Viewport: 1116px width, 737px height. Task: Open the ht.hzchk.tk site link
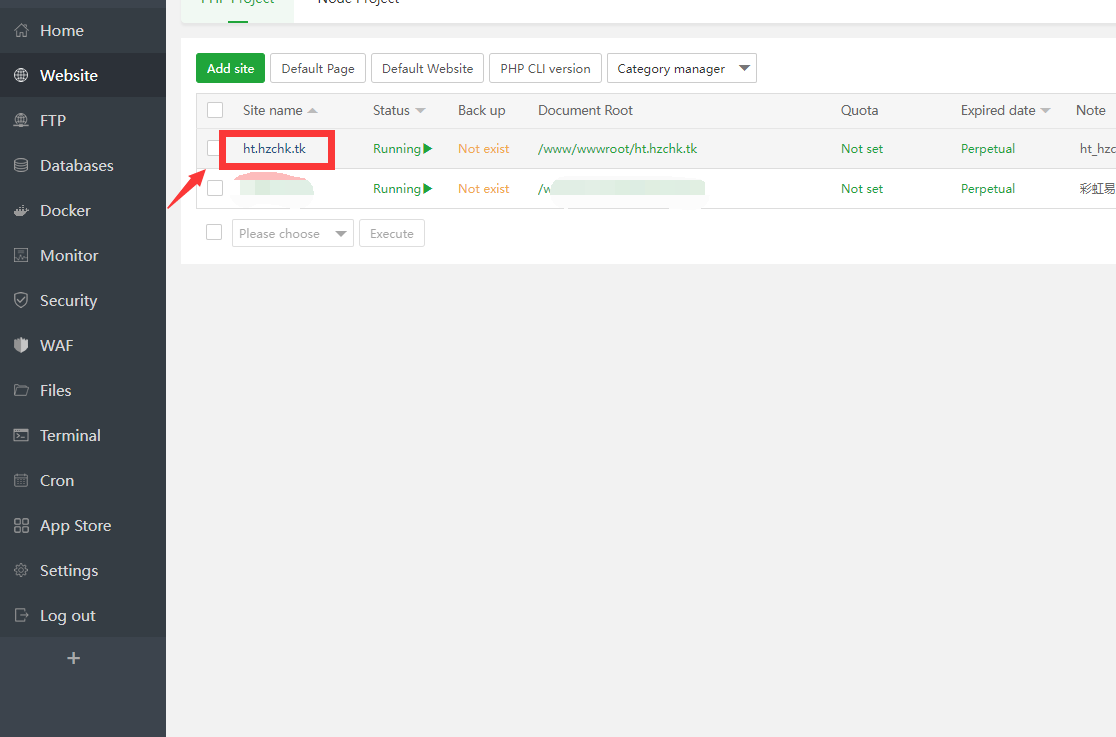(274, 149)
